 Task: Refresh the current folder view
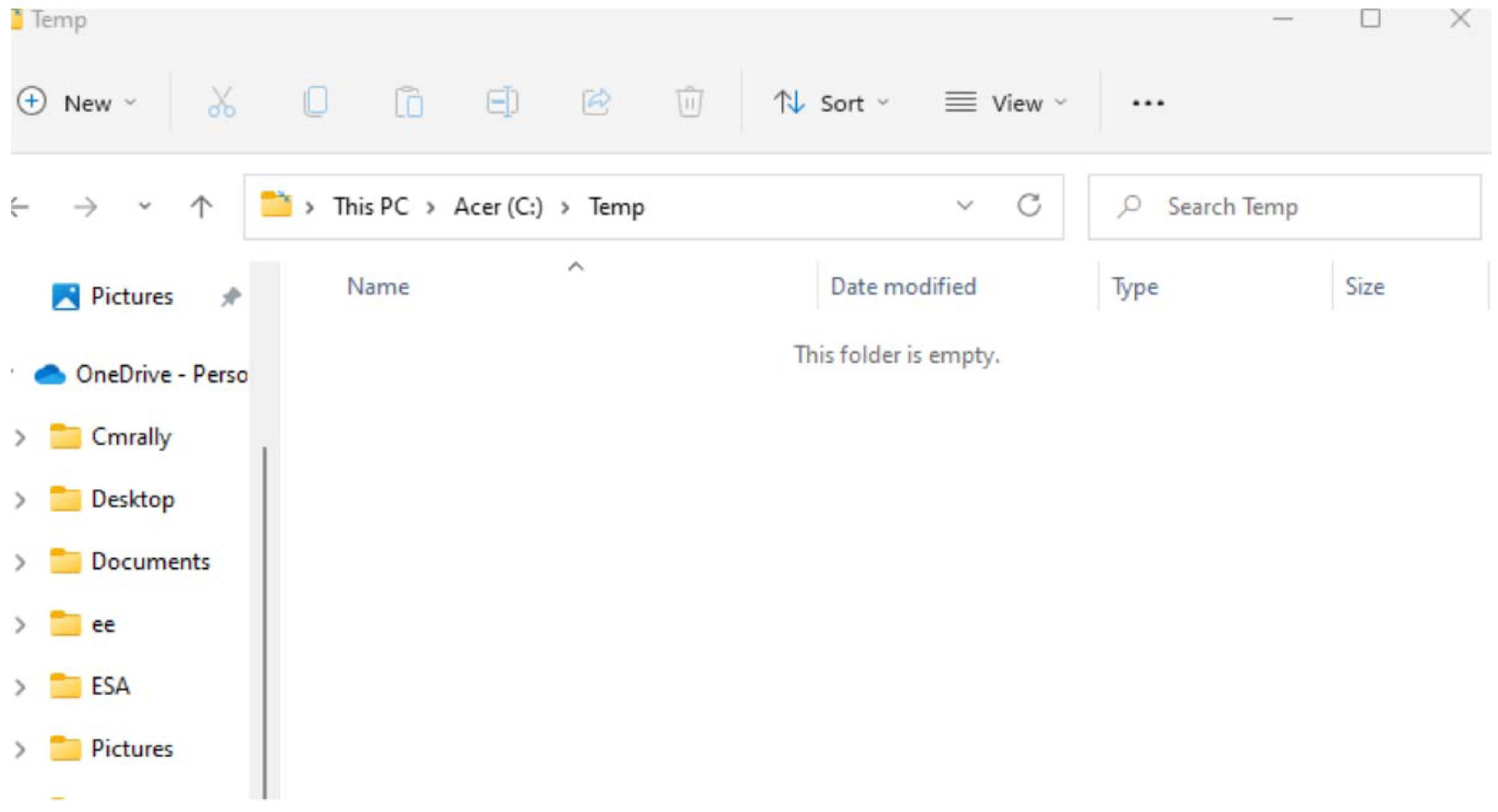click(x=1029, y=206)
